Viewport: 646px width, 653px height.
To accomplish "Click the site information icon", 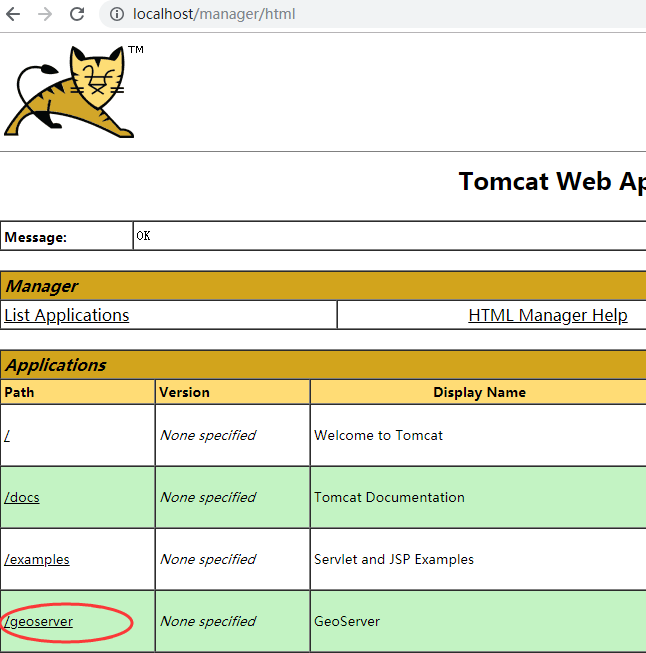I will tap(117, 14).
